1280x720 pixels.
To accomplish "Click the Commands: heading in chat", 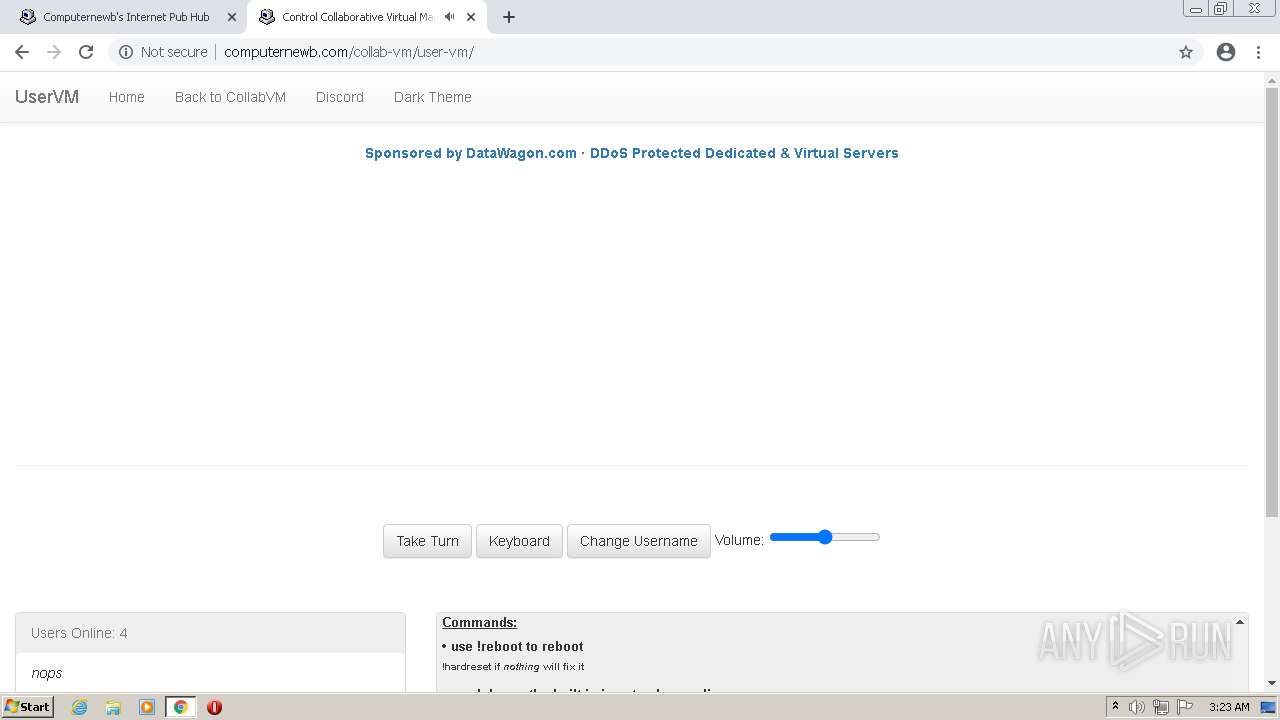I will (x=480, y=622).
